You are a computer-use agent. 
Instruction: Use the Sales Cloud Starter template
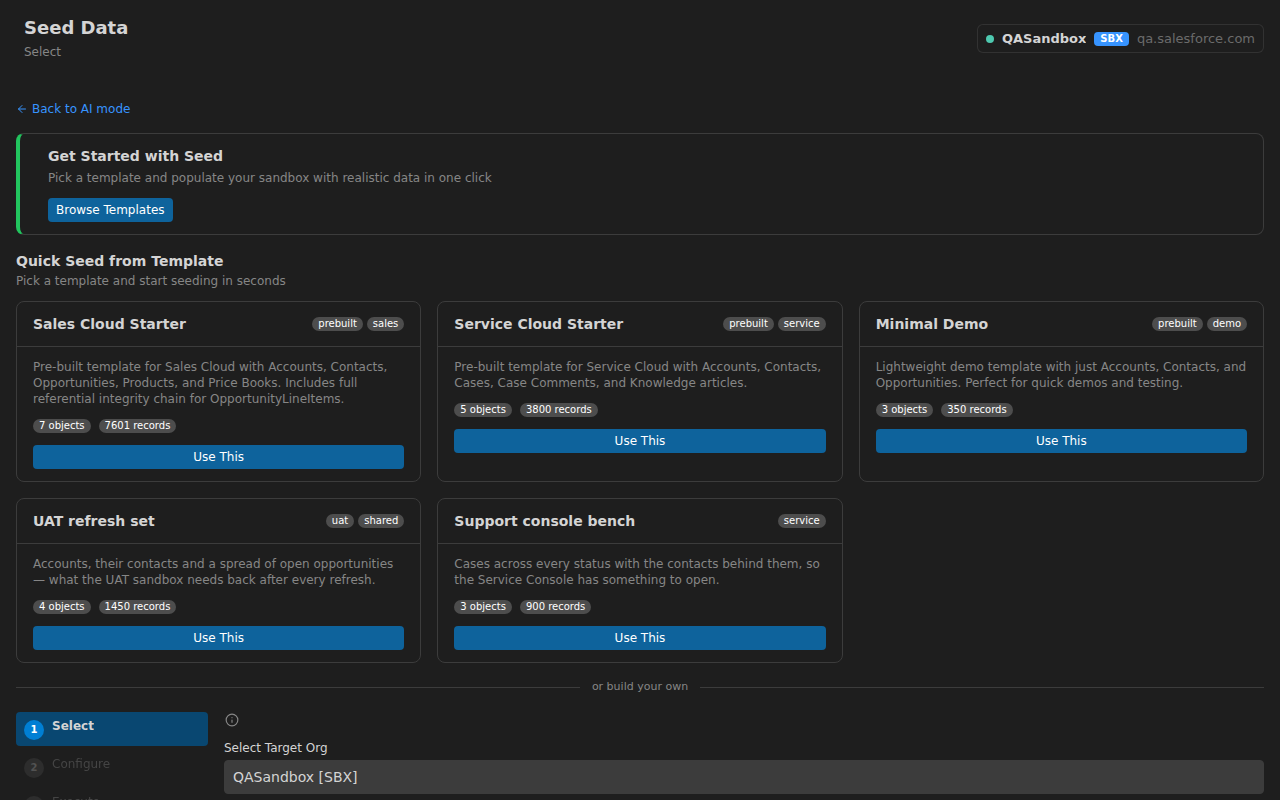[x=218, y=457]
